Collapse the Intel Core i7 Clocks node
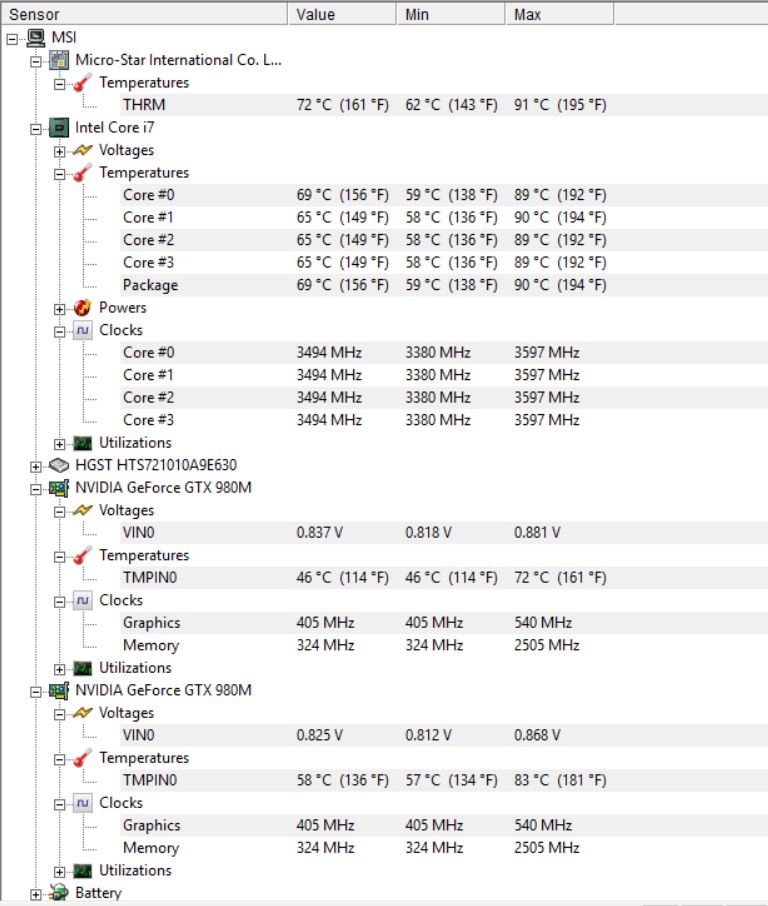 (x=60, y=332)
